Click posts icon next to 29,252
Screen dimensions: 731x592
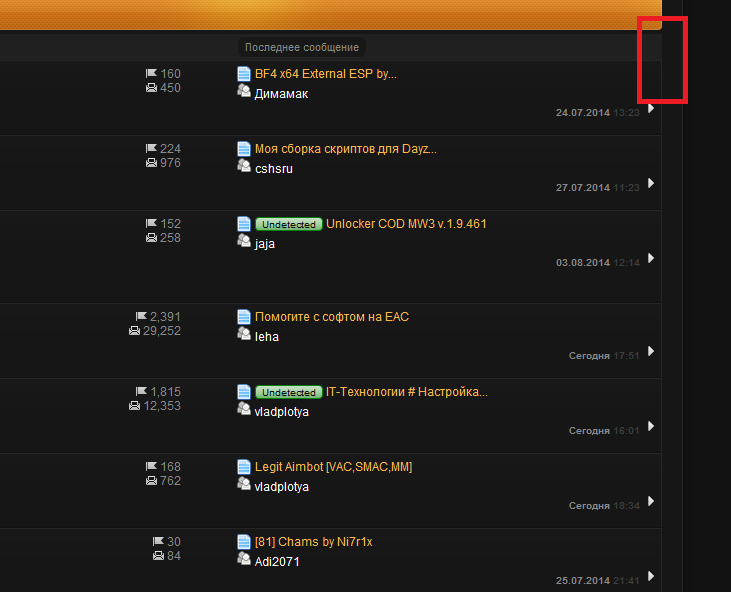[x=134, y=330]
